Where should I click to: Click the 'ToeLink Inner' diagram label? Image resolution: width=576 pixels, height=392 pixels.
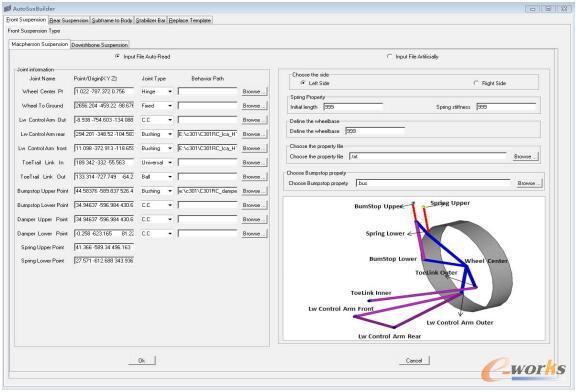click(x=371, y=293)
